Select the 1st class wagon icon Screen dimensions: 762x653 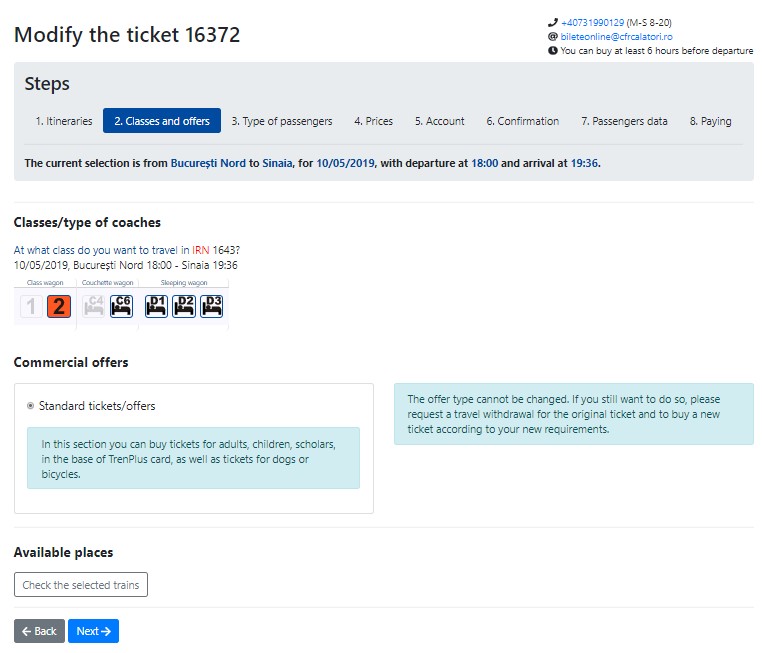click(x=31, y=307)
